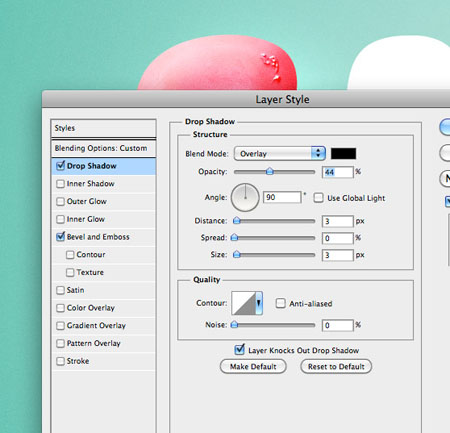Click the Opacity value input field
The height and width of the screenshot is (433, 450).
pos(337,172)
